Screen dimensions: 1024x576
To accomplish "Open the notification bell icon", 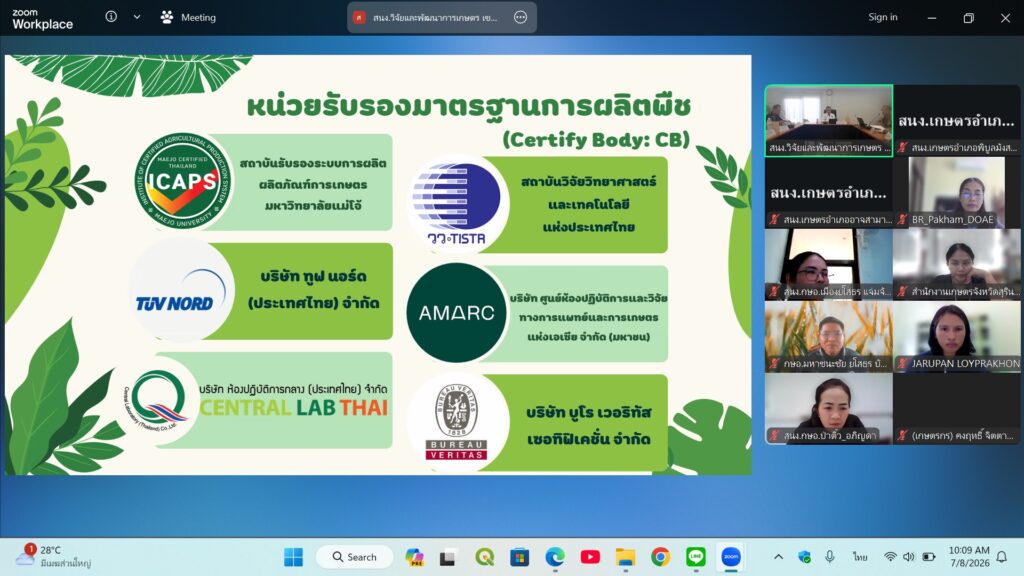I will pos(1001,557).
